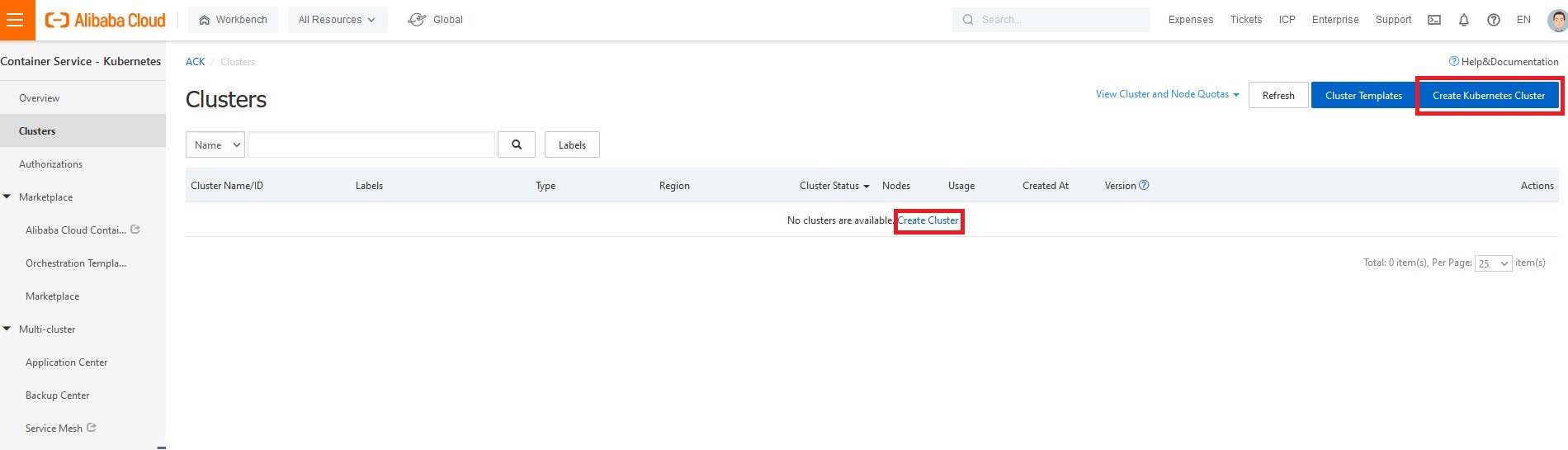Open Expenses menu

(x=1191, y=20)
